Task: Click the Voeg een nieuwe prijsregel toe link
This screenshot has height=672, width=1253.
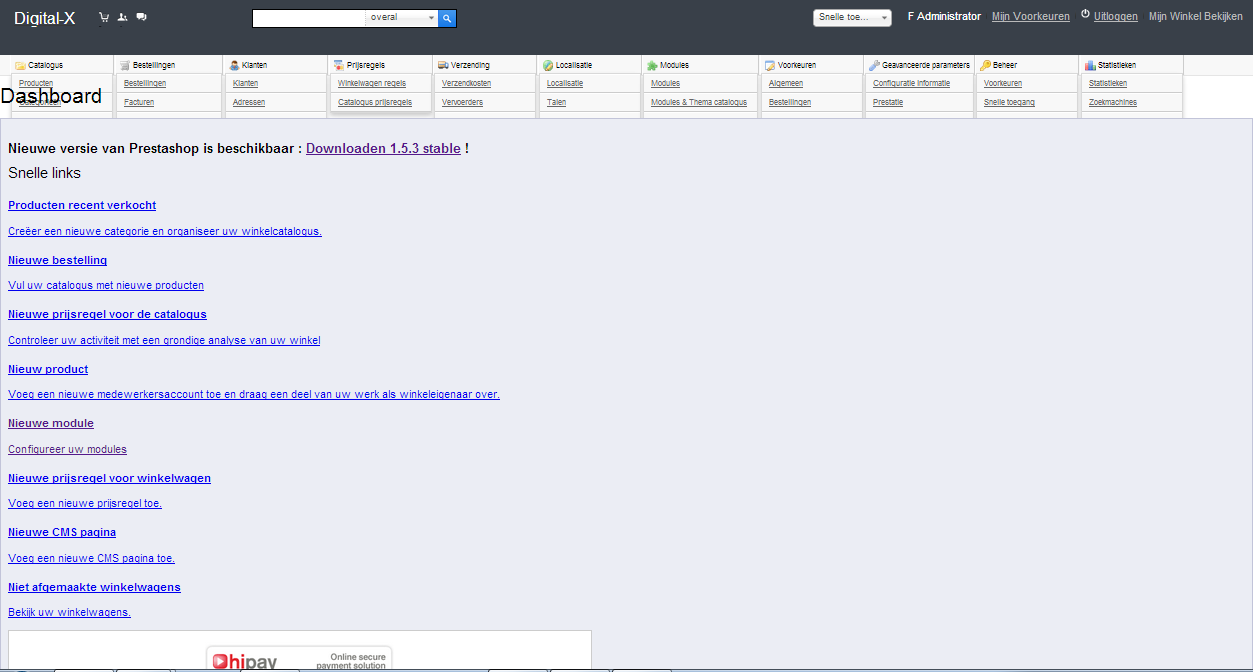Action: click(85, 503)
